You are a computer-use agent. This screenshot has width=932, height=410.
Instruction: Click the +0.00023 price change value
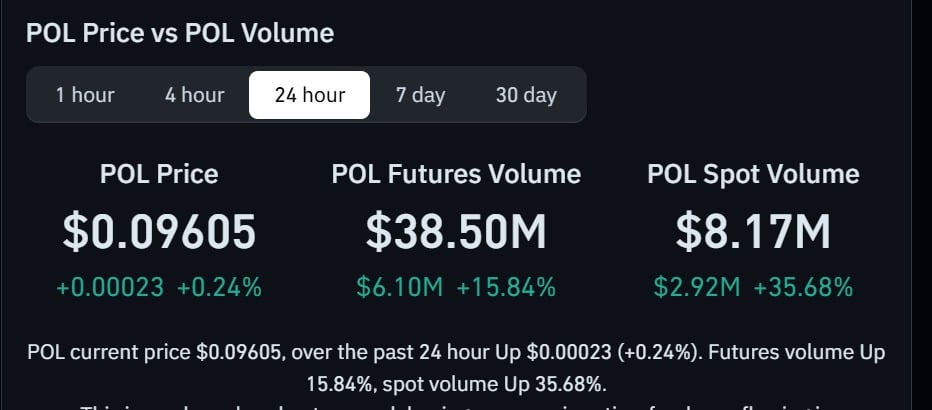tap(110, 288)
